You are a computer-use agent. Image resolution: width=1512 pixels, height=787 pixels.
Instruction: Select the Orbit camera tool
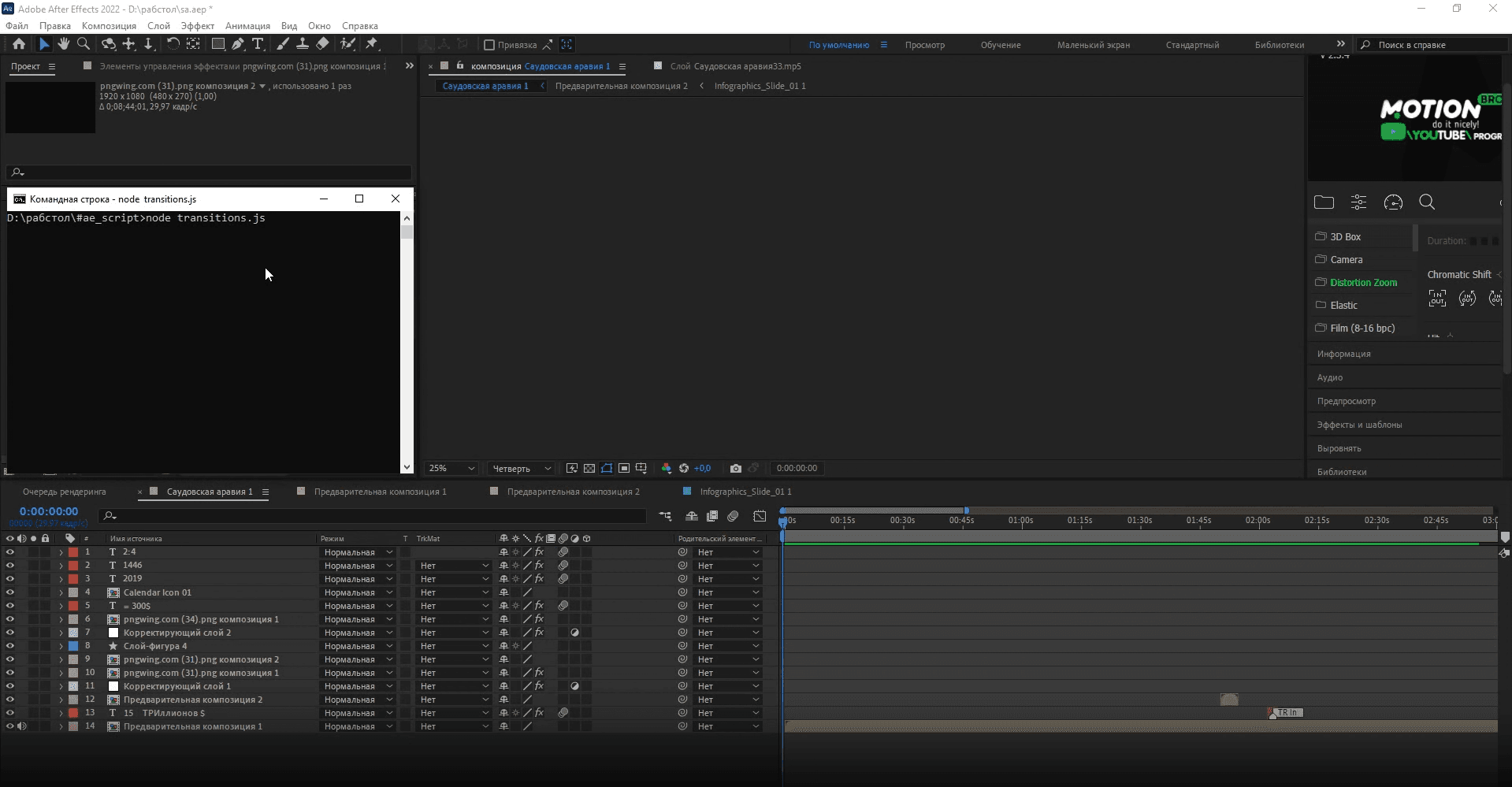(x=109, y=44)
